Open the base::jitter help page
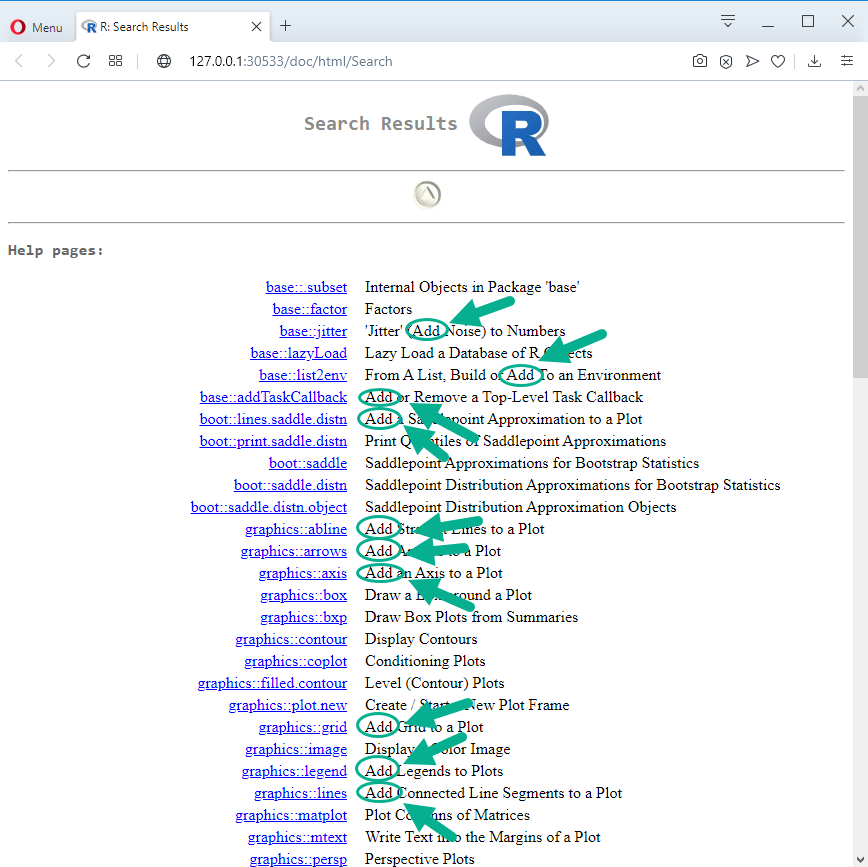 point(313,331)
